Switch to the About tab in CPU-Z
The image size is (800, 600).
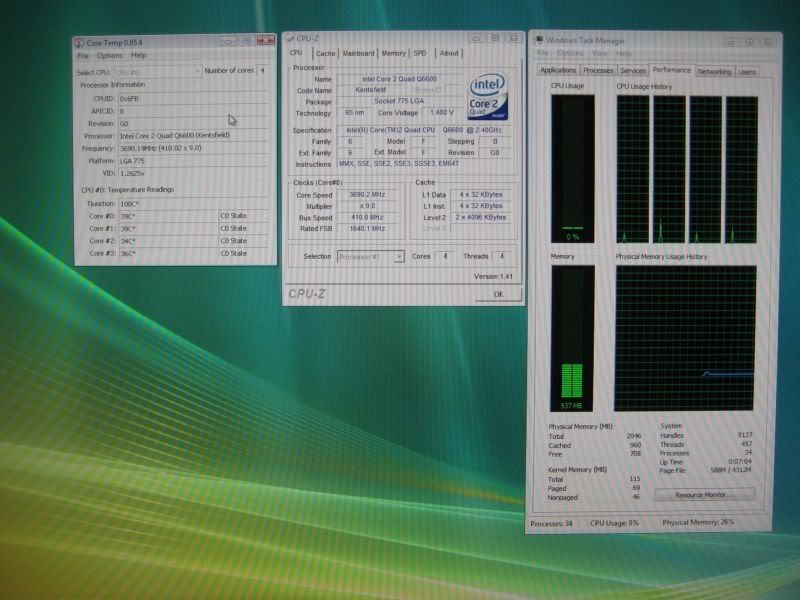tap(449, 53)
